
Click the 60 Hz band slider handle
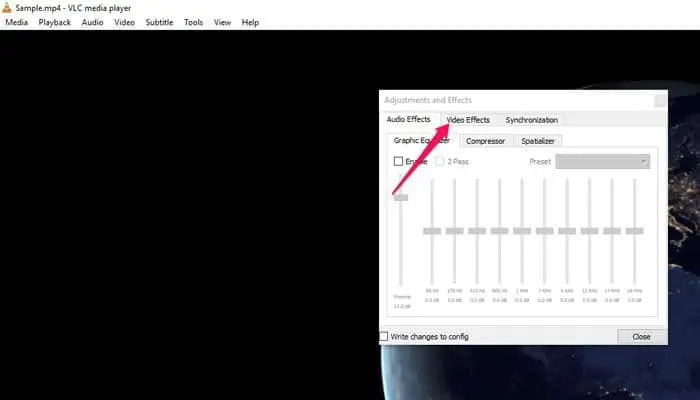[431, 231]
